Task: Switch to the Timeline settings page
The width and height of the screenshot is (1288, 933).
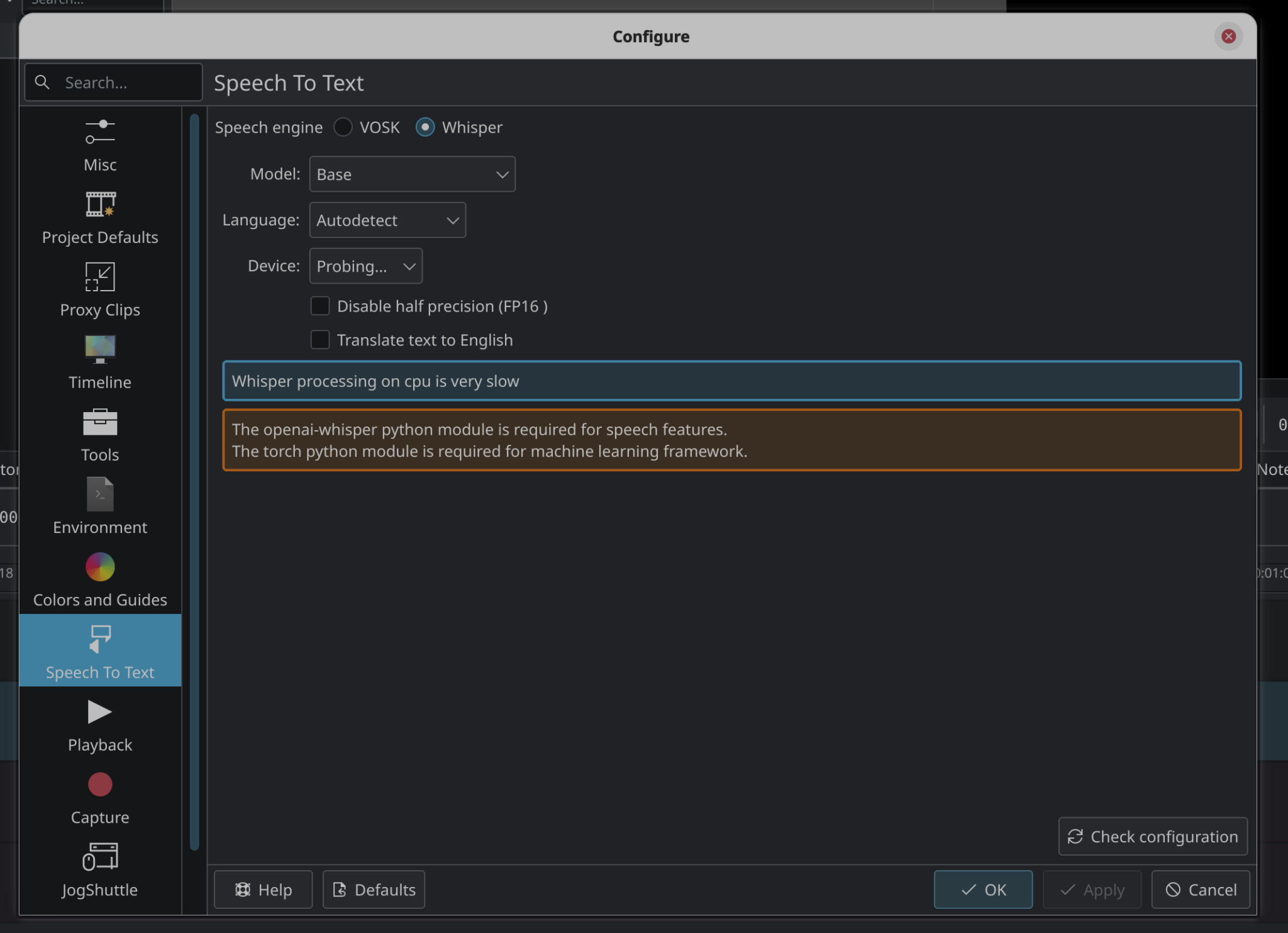Action: pos(99,362)
